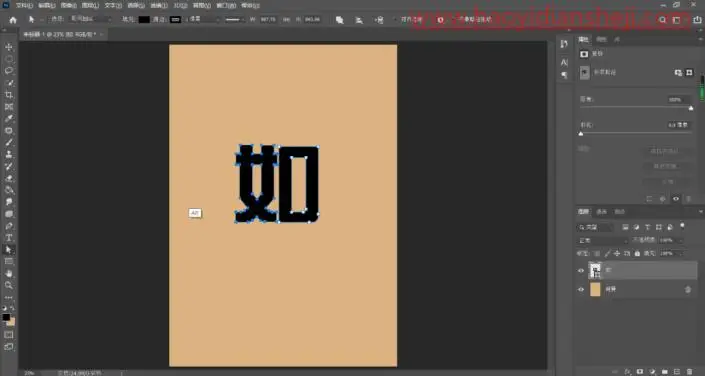Delete layer with trash icon
This screenshot has height=376, width=705.
[x=690, y=372]
